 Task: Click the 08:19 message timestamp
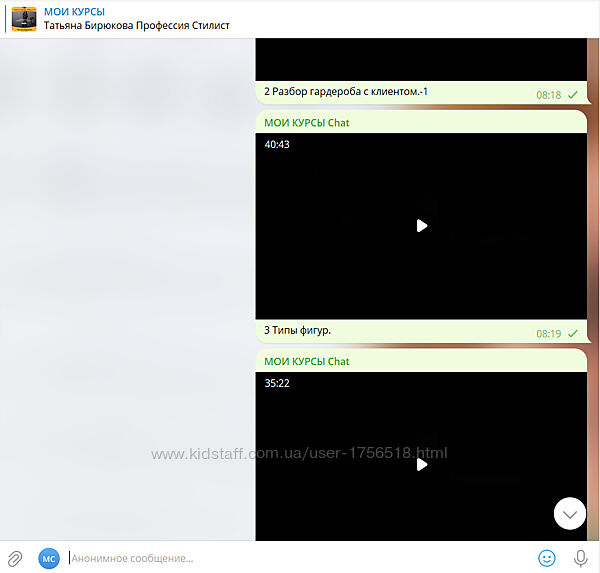[548, 333]
